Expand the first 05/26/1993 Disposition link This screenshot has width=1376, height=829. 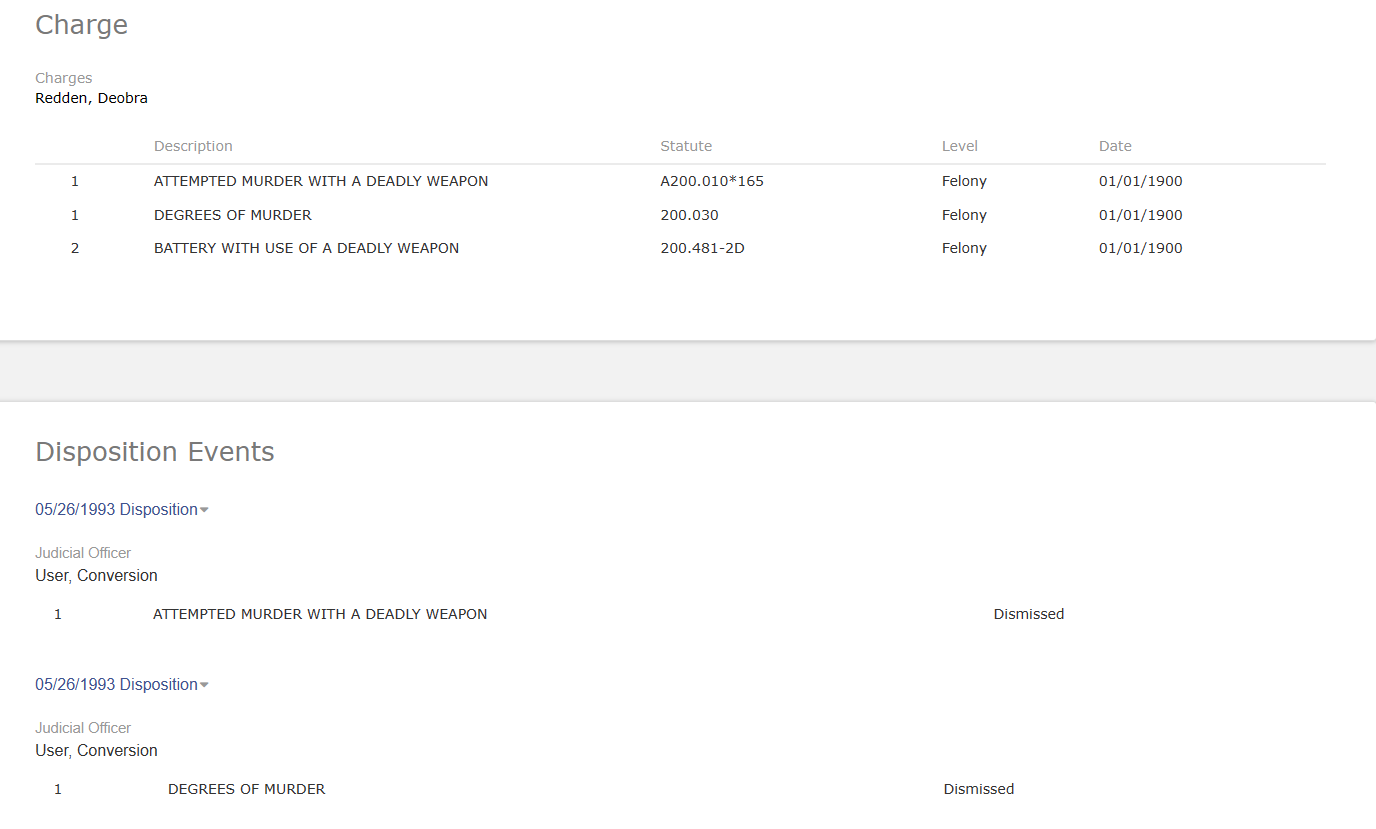tap(116, 510)
